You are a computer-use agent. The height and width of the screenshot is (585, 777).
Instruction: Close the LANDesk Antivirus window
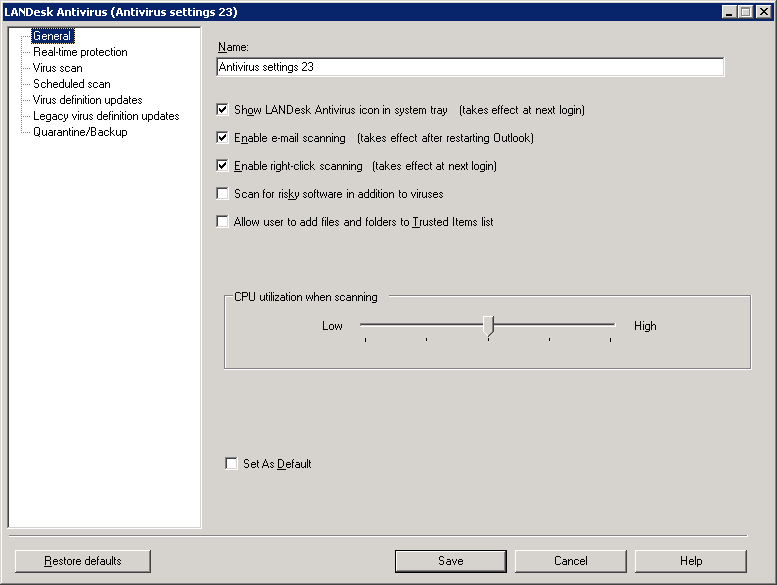pos(764,12)
